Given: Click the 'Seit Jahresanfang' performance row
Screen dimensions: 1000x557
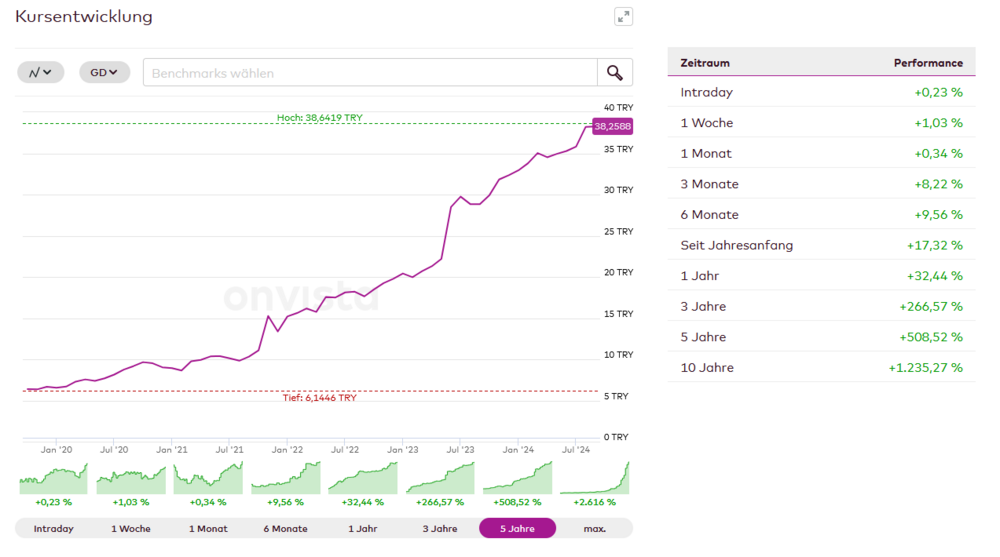Looking at the screenshot, I should tap(821, 245).
